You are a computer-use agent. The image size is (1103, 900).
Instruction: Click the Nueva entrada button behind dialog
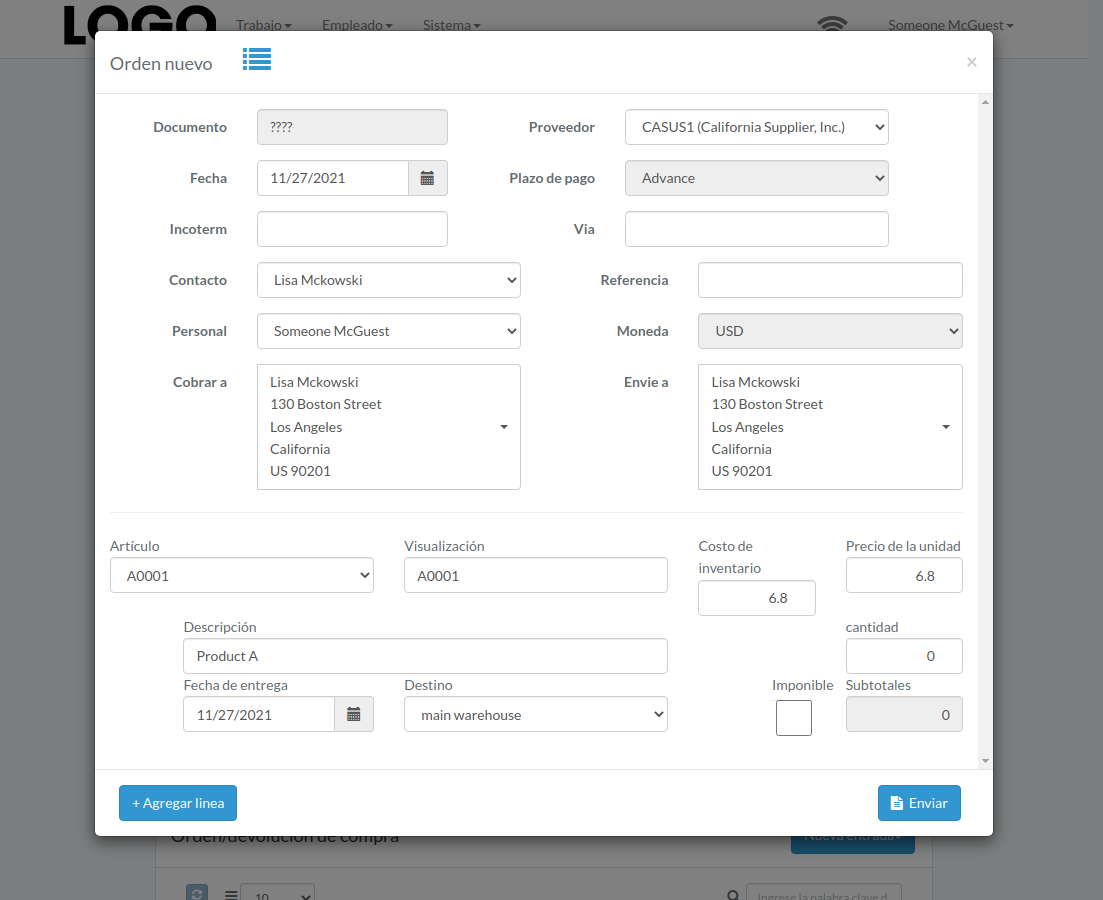coord(853,844)
